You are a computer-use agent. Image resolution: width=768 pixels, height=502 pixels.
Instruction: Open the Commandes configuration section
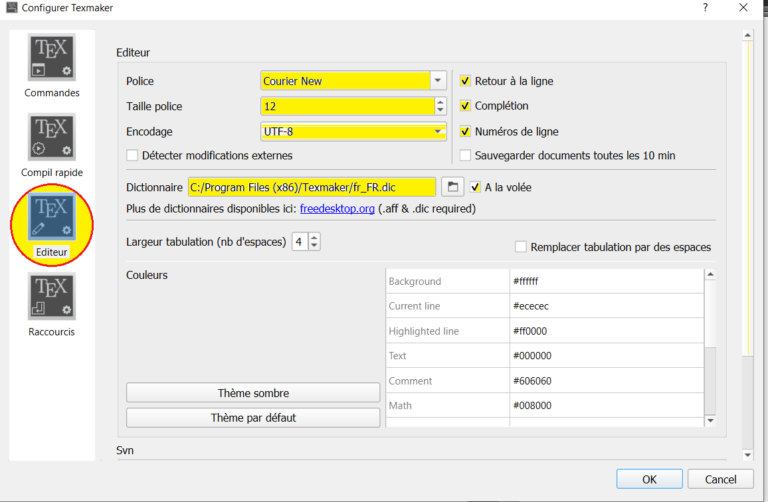point(51,66)
